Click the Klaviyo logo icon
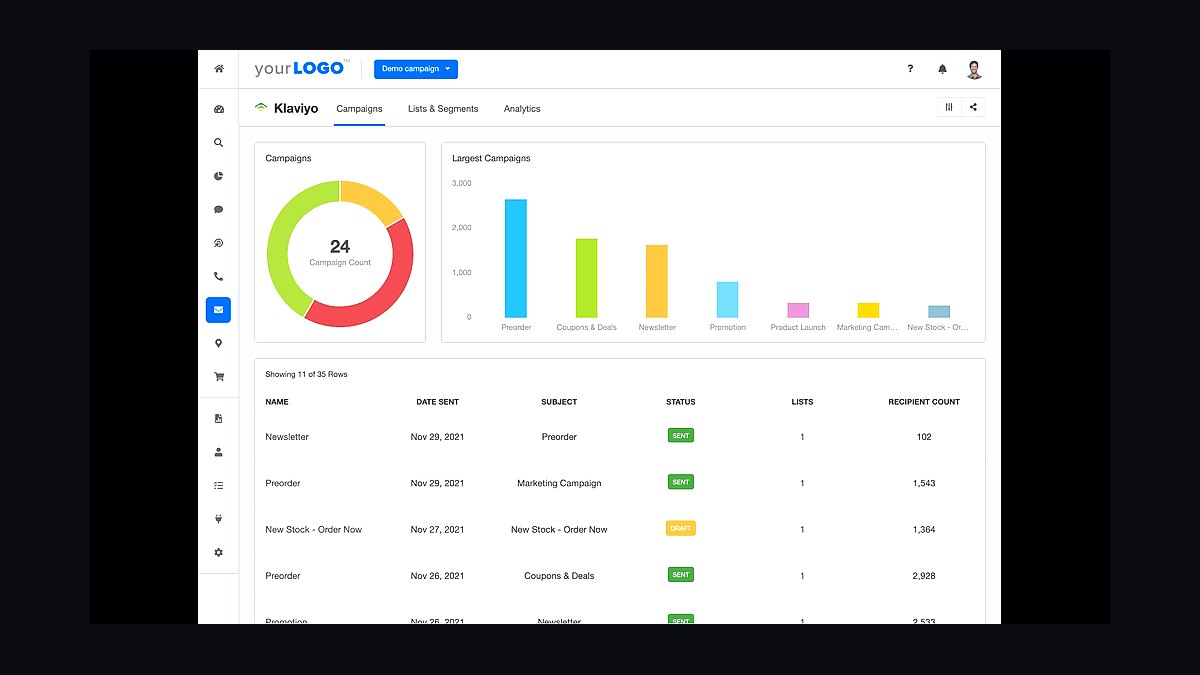 tap(261, 108)
